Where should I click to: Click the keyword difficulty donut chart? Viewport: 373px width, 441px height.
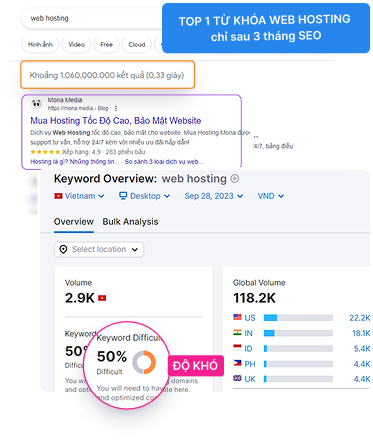[x=144, y=362]
